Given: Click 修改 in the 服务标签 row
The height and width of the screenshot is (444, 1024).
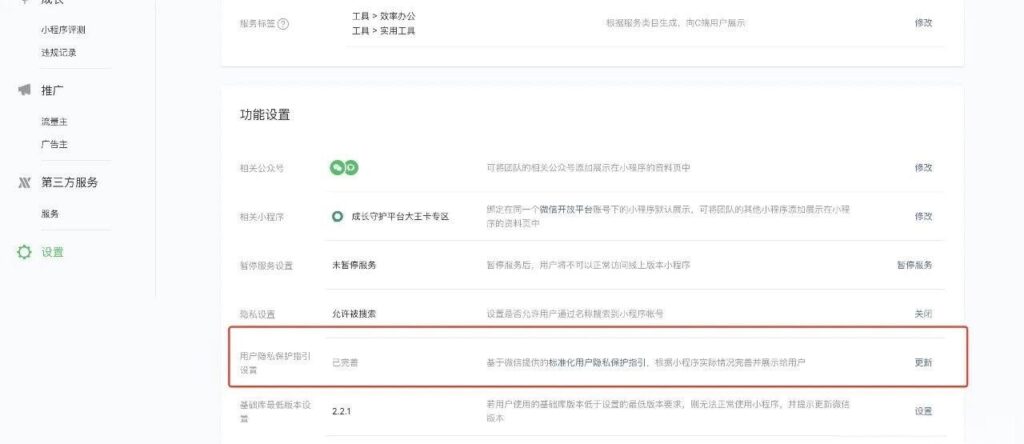Looking at the screenshot, I should (923, 23).
